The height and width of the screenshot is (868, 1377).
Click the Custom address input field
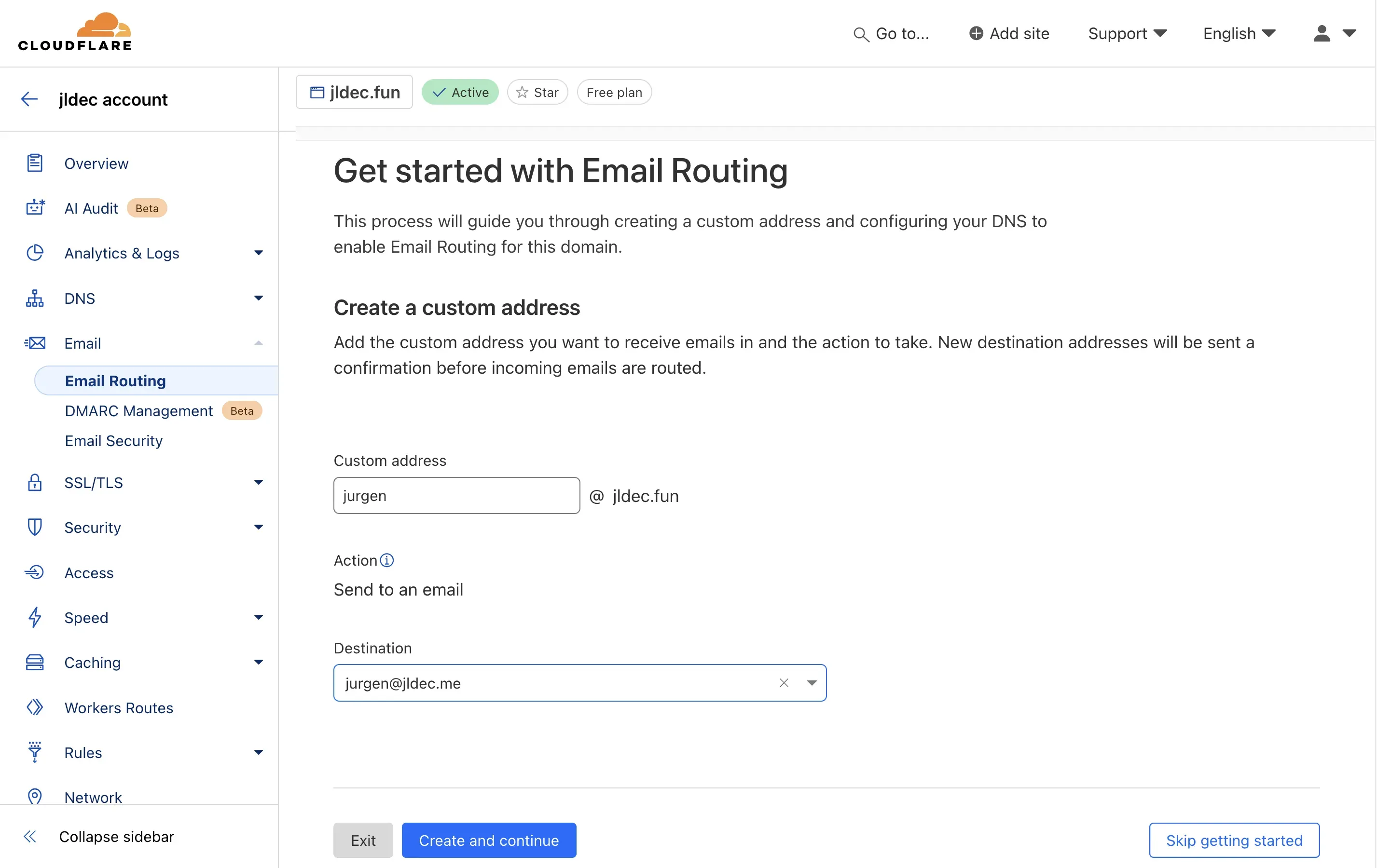click(x=456, y=495)
